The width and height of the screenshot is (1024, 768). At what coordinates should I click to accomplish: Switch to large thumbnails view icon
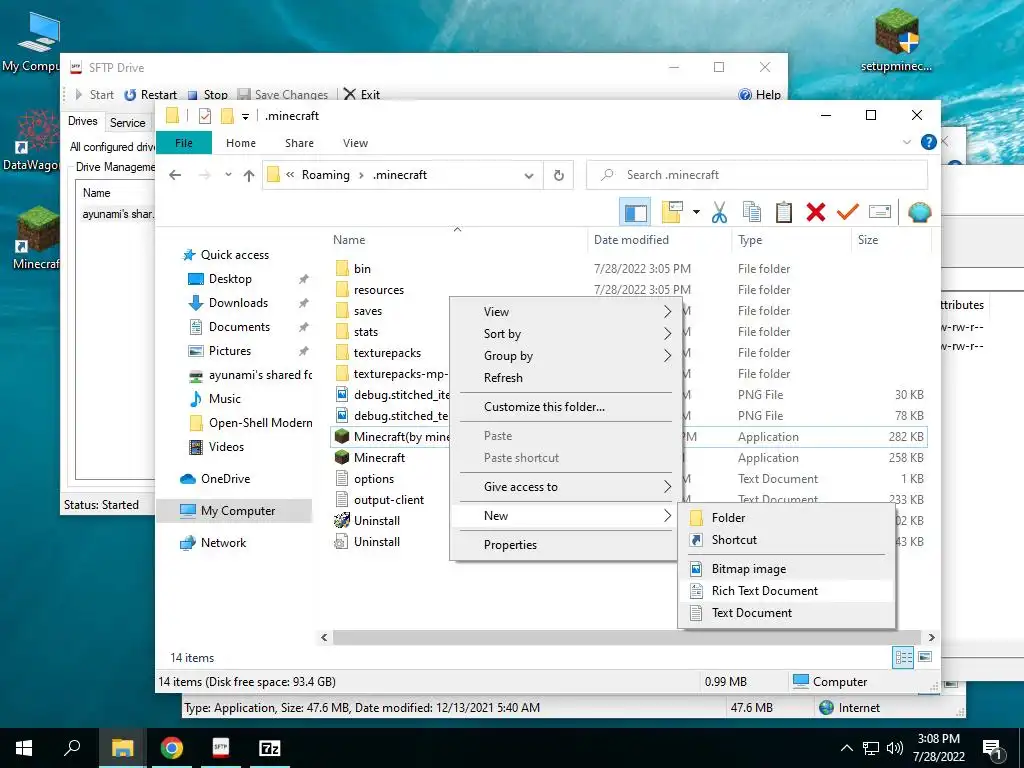pyautogui.click(x=925, y=658)
